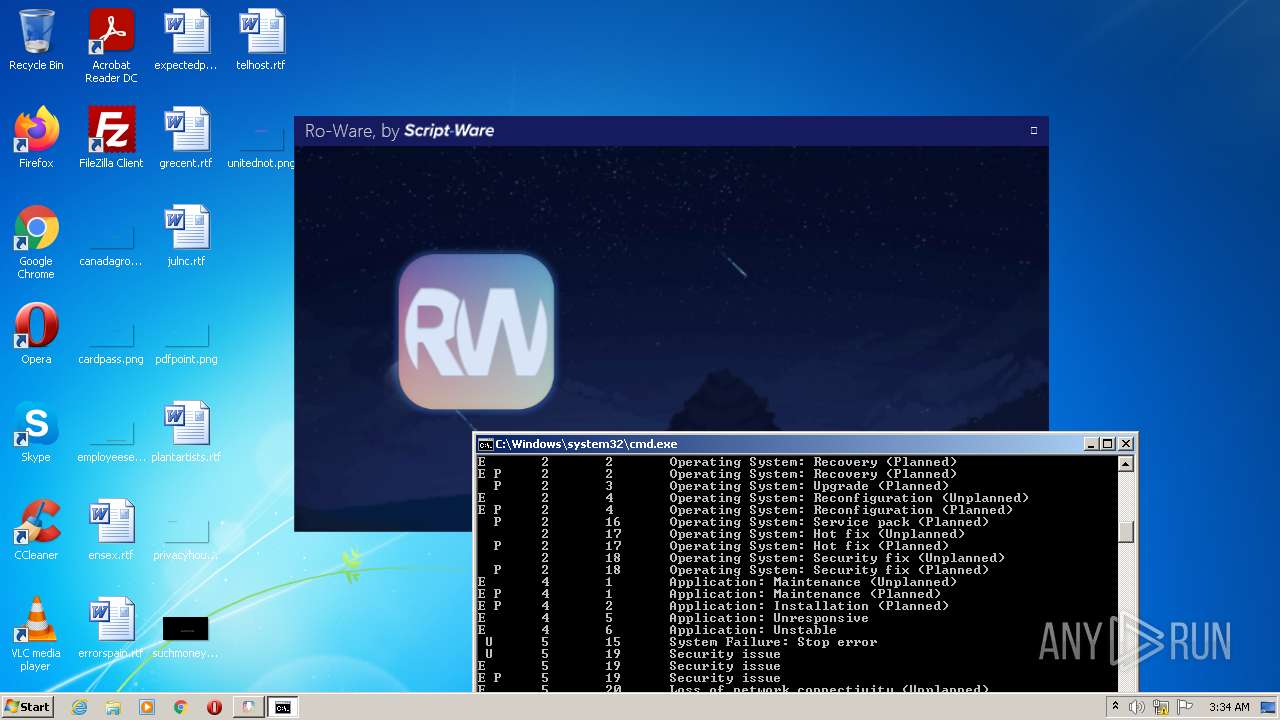Select the suchmoney... file icon
This screenshot has width=1280, height=720.
click(x=186, y=637)
